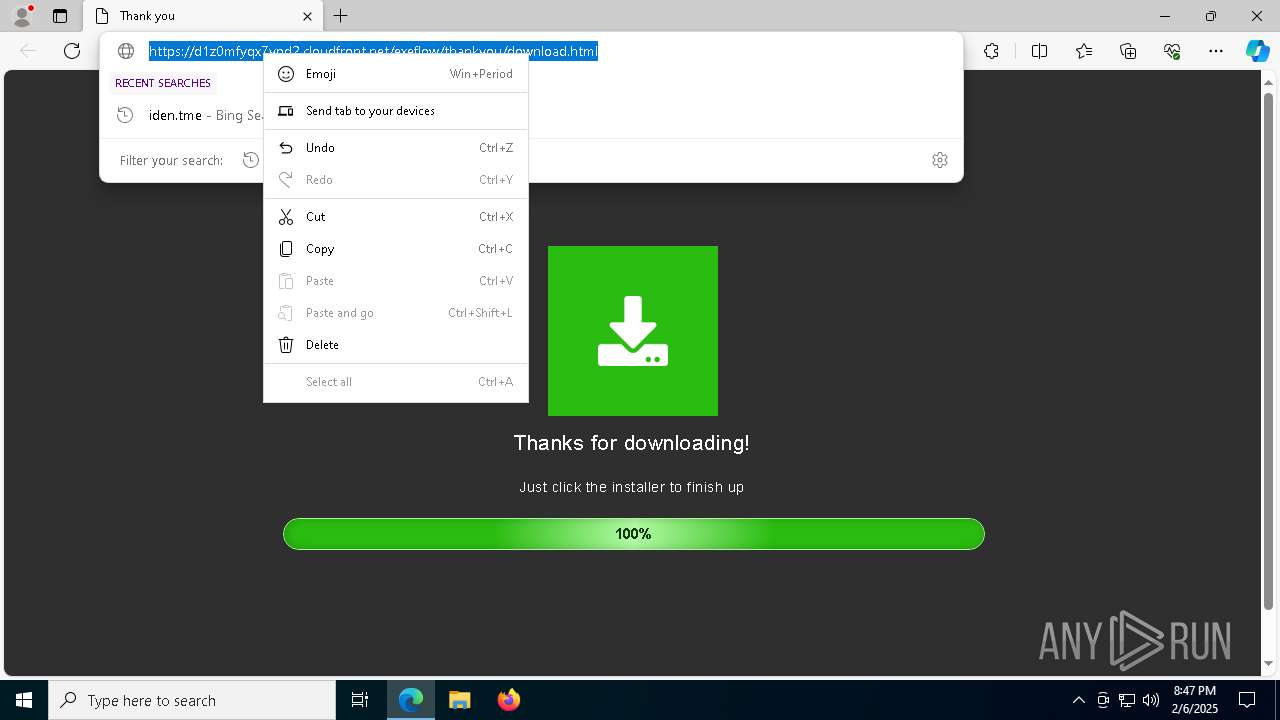Click the 'RECENT SEARCHES' label
Screen dimensions: 1280x720
[x=163, y=83]
